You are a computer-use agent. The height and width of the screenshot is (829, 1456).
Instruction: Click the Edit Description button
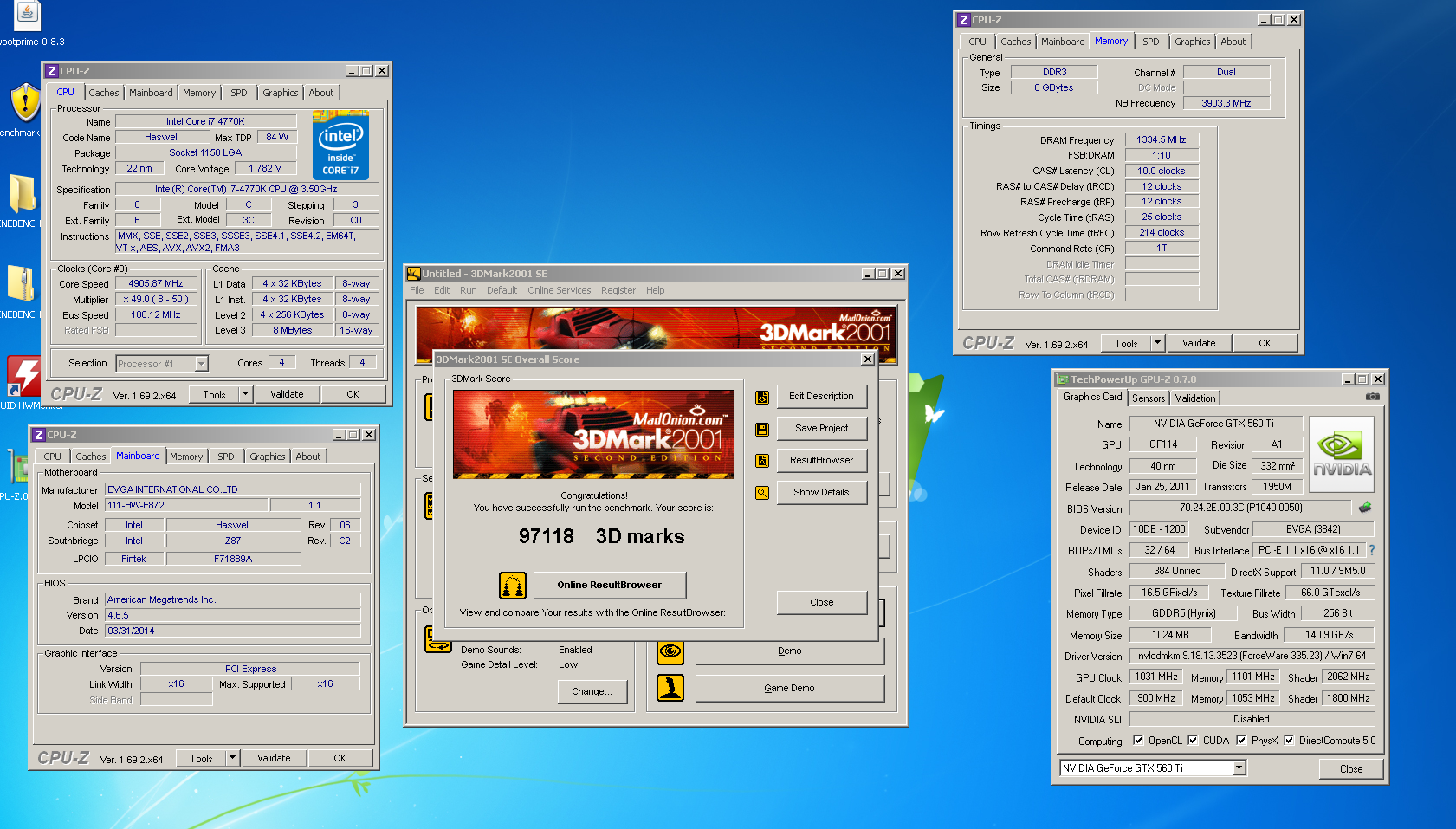point(821,397)
